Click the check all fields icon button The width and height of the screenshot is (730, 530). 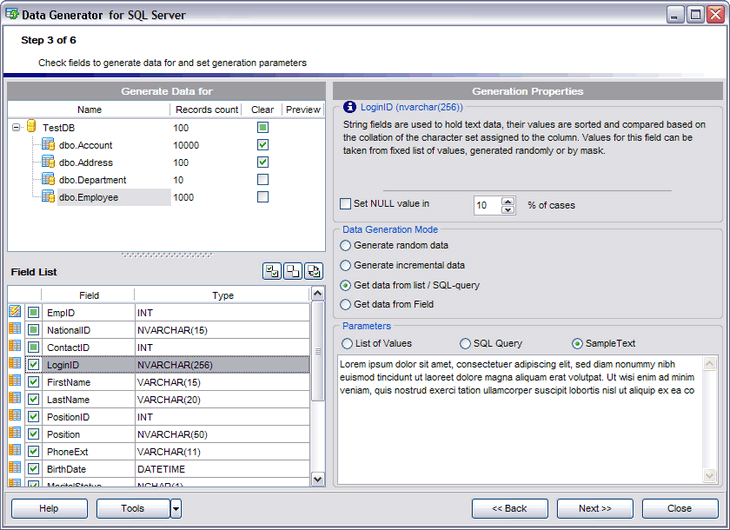(272, 271)
